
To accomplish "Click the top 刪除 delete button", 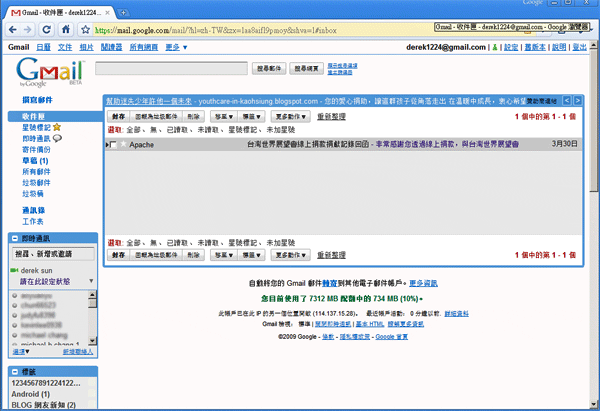I will pos(194,116).
